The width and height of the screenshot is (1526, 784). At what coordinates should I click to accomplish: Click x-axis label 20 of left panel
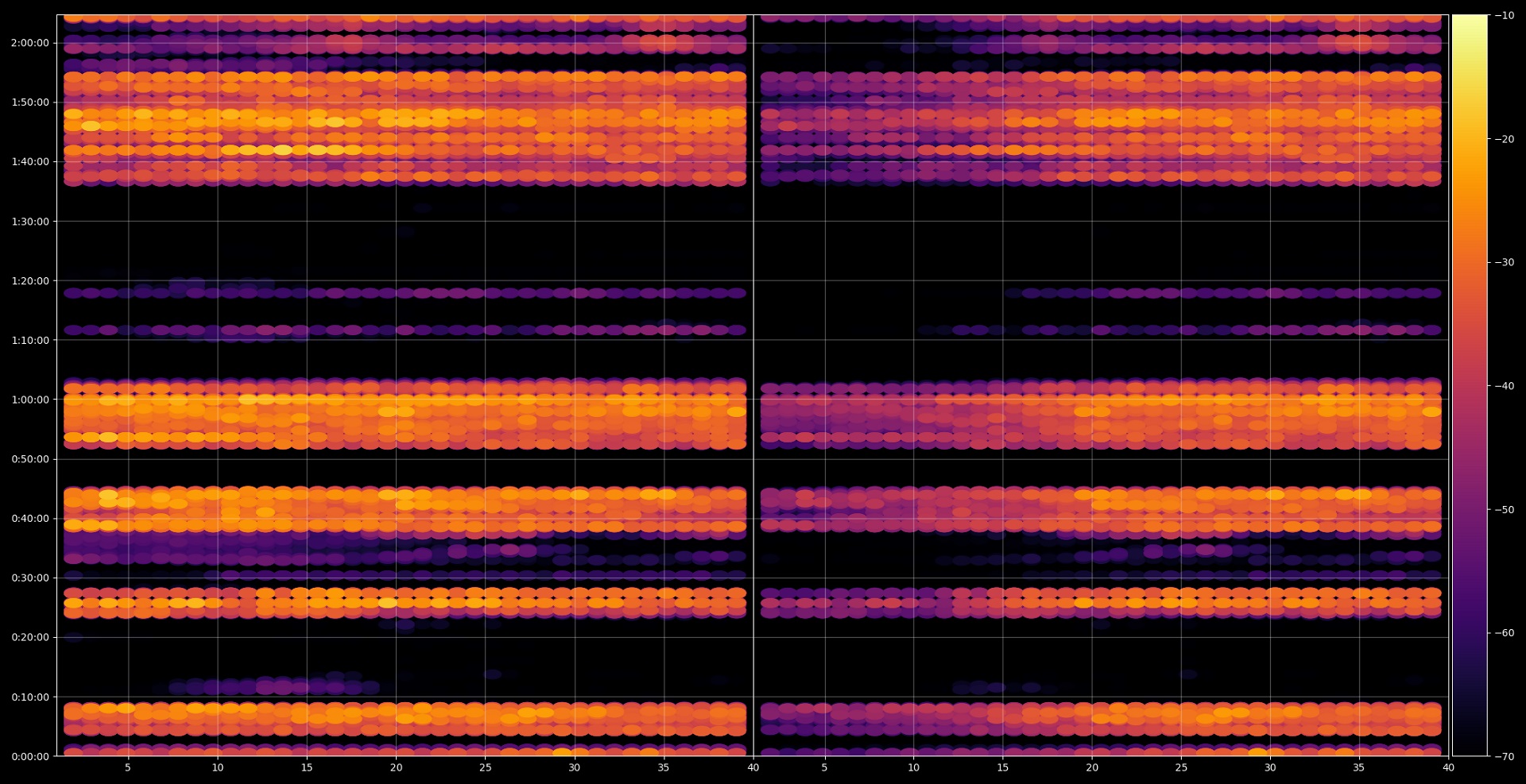pos(396,767)
